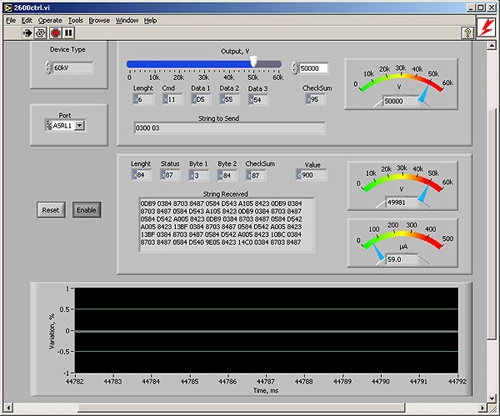The height and width of the screenshot is (416, 500).
Task: Open the Operate menu
Action: pyautogui.click(x=50, y=21)
